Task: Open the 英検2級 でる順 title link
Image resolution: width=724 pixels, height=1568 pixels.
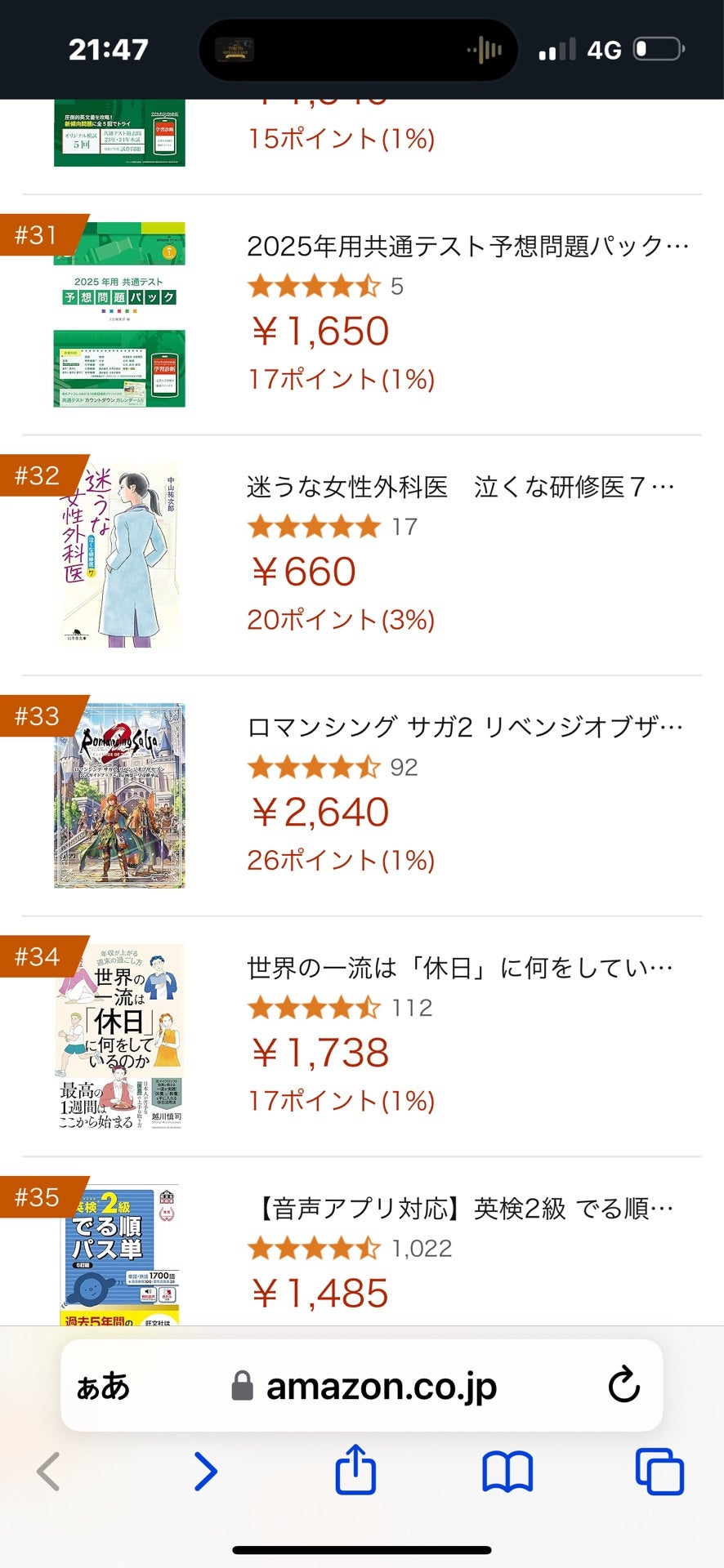Action: (x=464, y=1208)
